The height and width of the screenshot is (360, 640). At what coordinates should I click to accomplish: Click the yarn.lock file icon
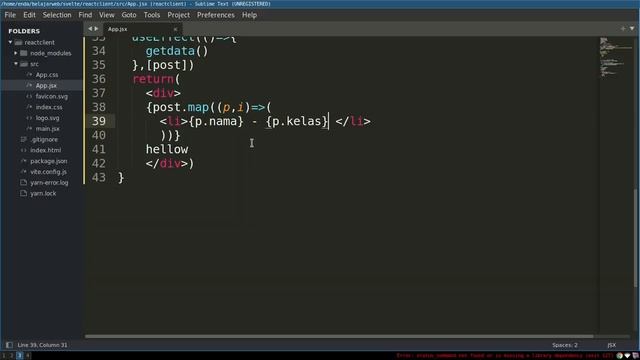coord(23,193)
